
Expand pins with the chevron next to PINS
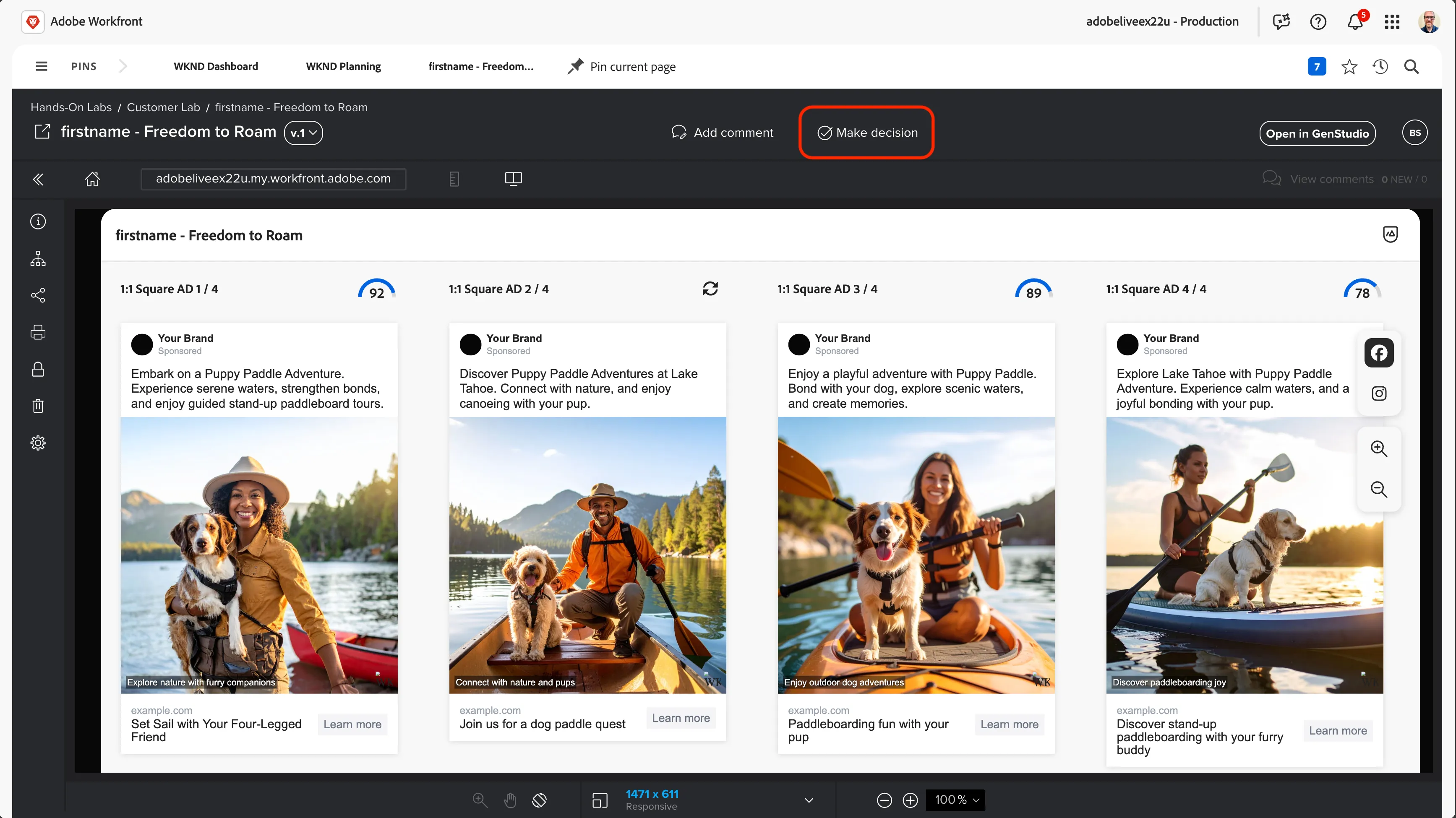point(123,66)
